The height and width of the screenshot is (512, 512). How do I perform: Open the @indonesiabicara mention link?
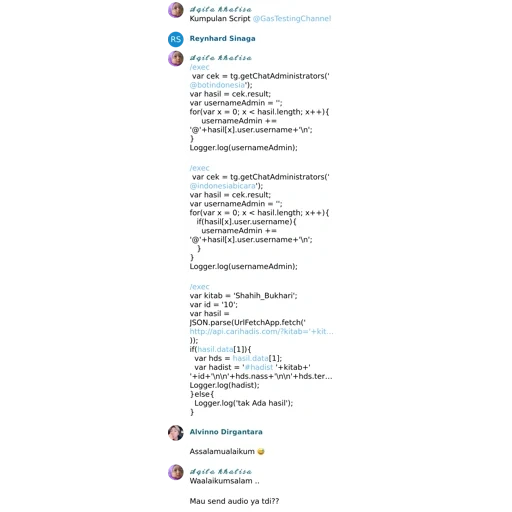pyautogui.click(x=222, y=186)
